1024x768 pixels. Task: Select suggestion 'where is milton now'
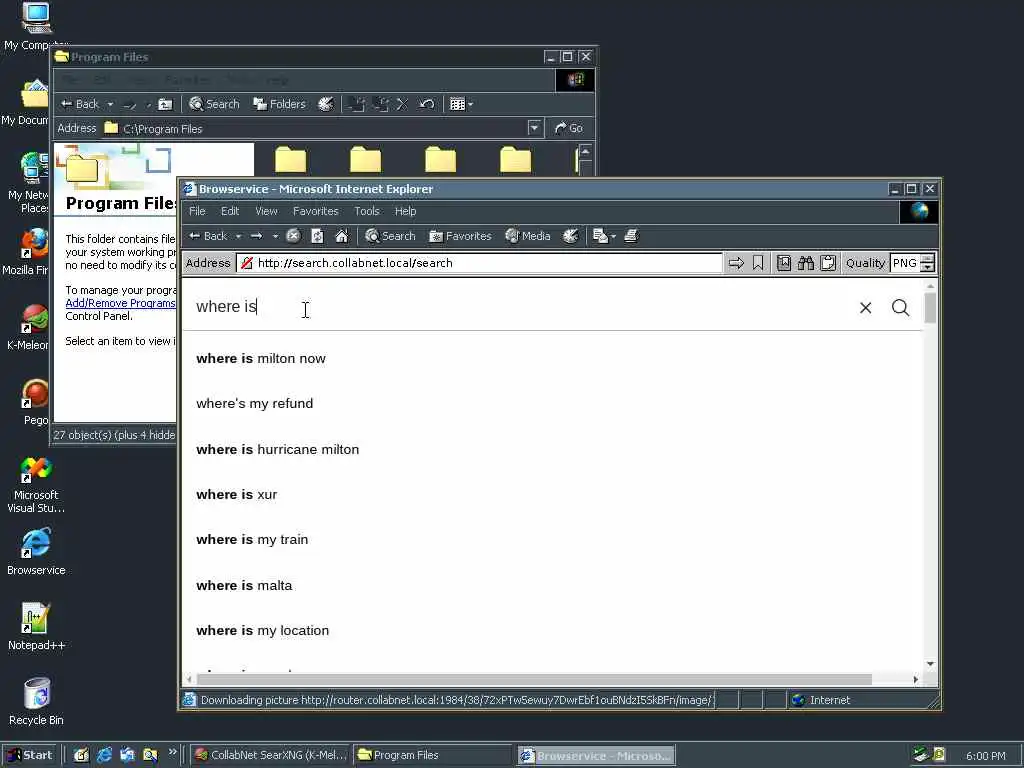coord(261,359)
